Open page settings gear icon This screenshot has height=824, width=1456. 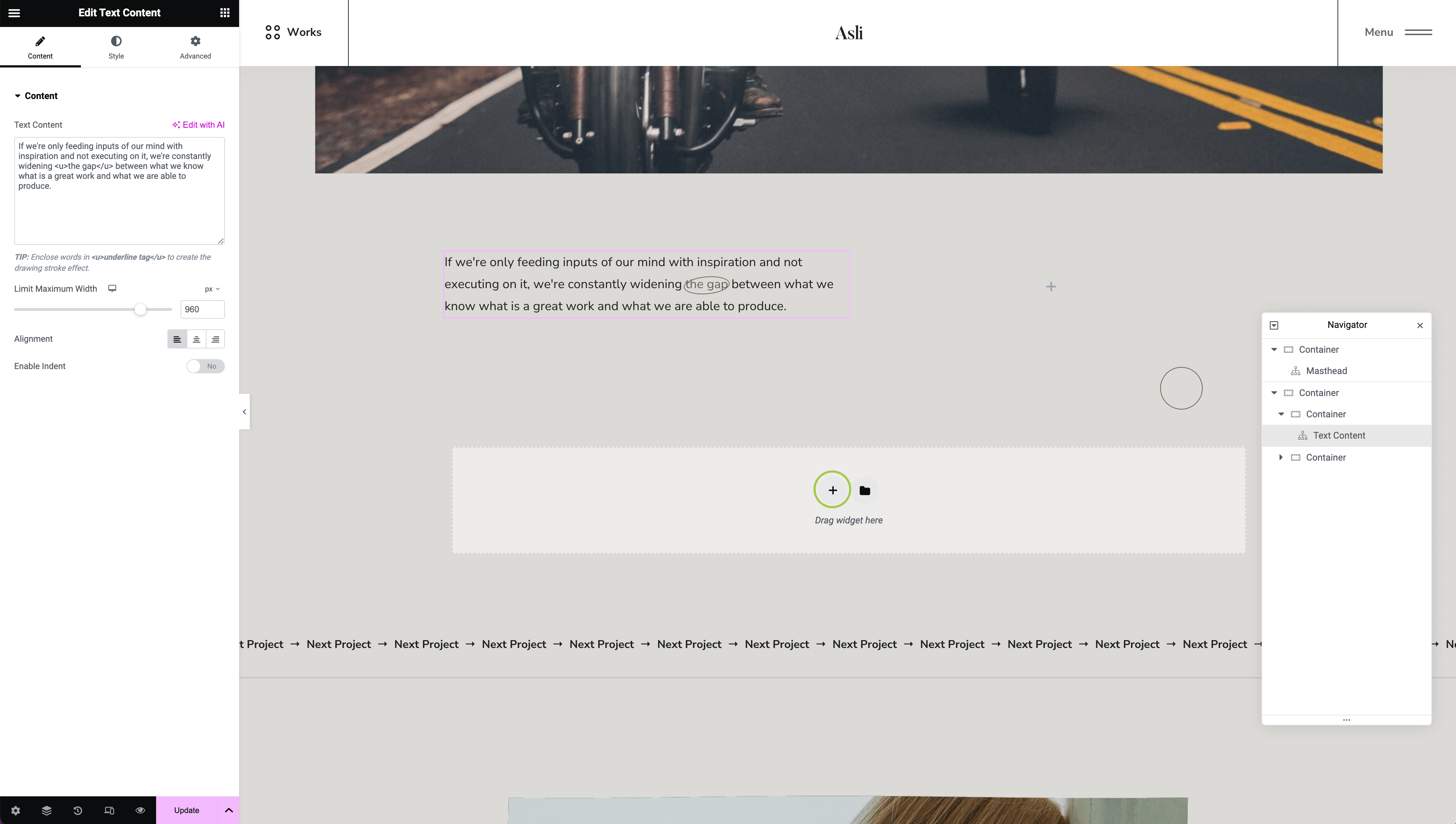coord(15,811)
